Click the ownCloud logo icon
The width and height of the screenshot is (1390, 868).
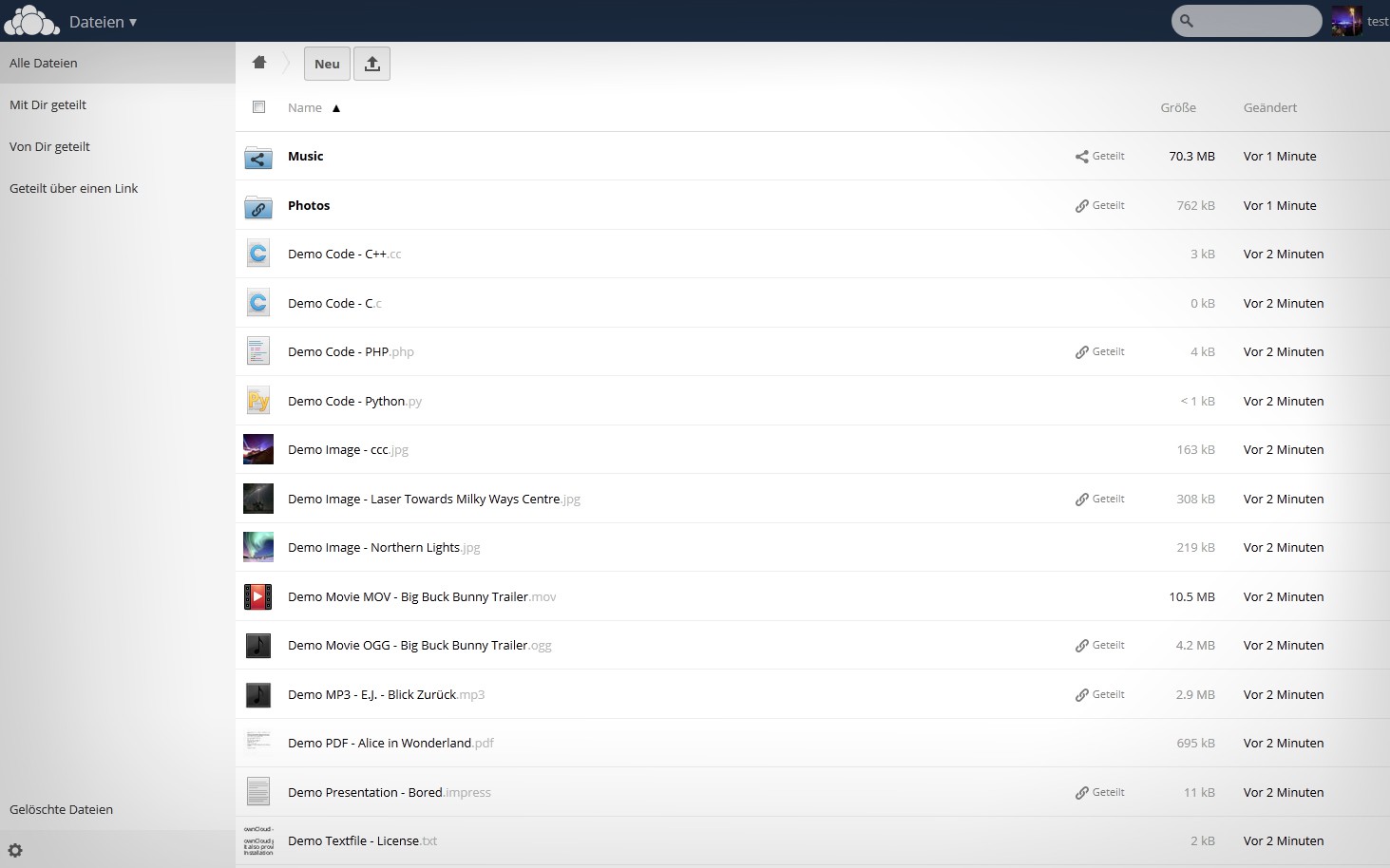(31, 21)
